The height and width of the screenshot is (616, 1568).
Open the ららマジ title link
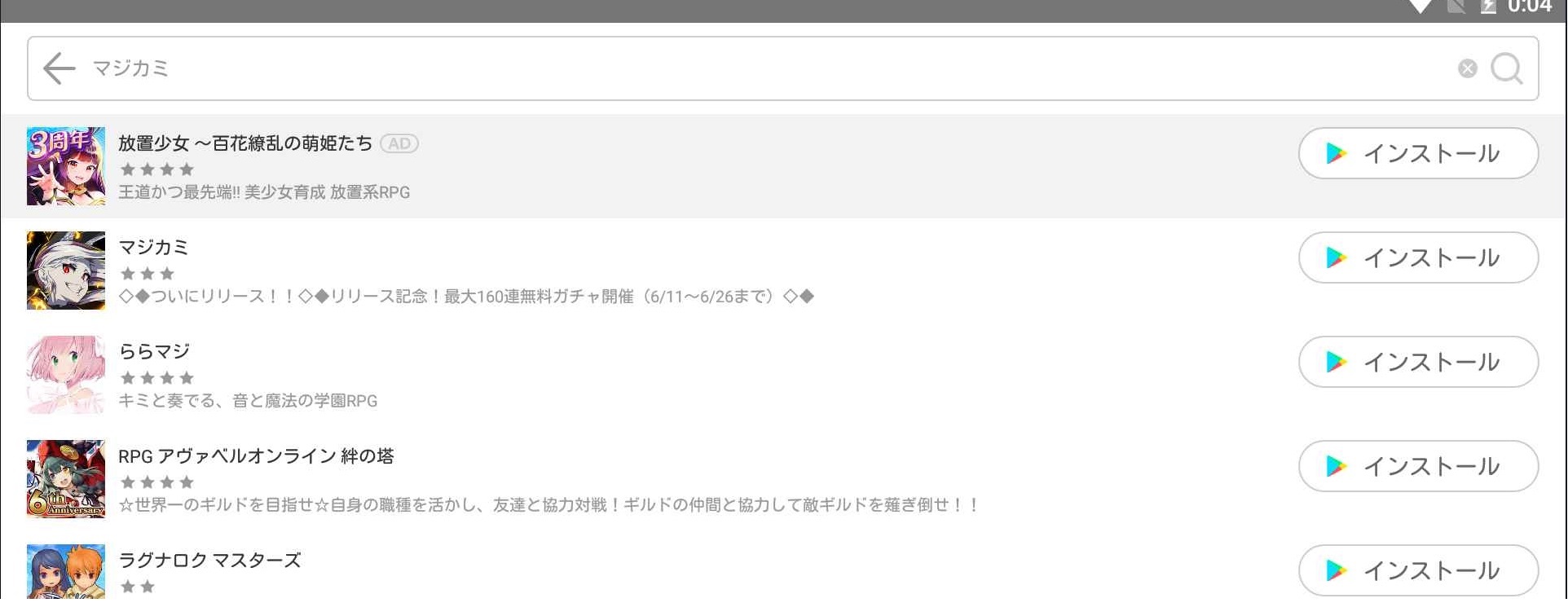point(154,351)
